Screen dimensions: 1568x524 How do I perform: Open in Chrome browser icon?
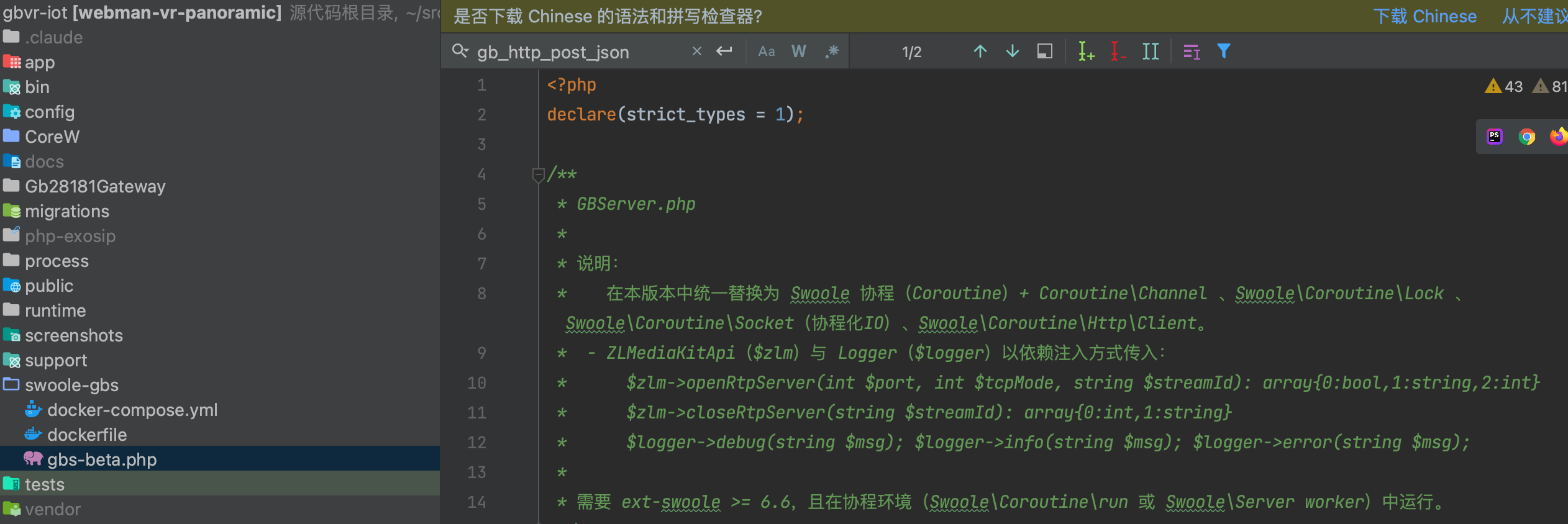pos(1527,137)
